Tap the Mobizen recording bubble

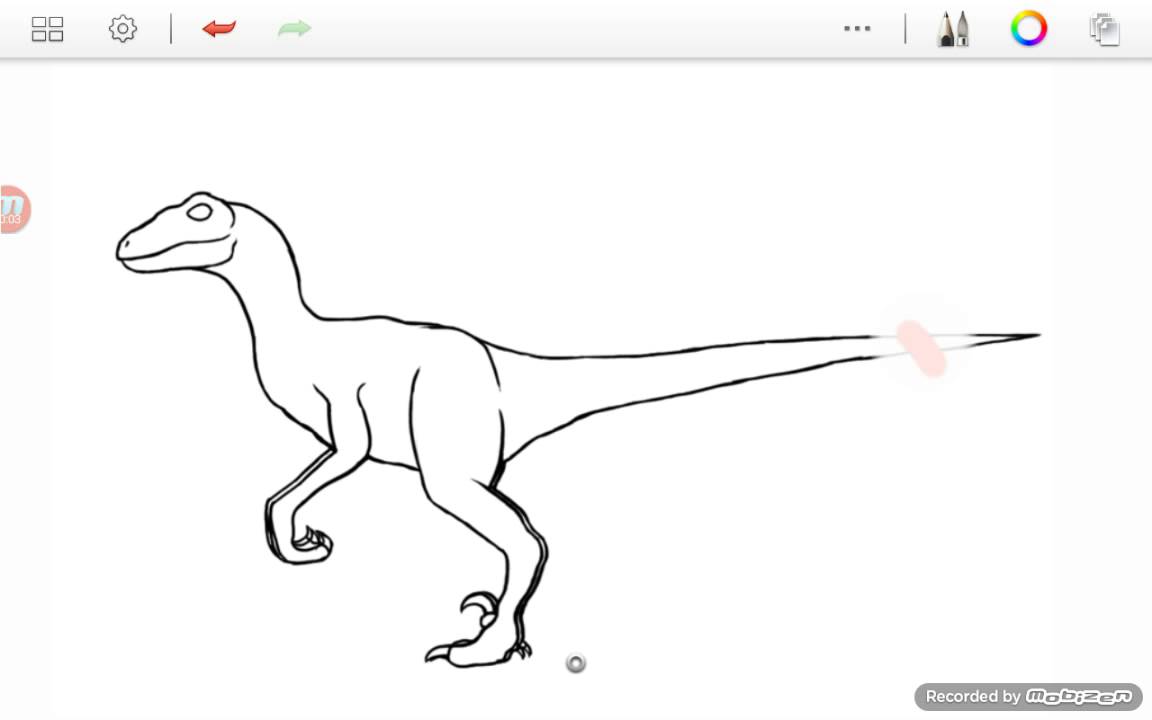point(13,209)
